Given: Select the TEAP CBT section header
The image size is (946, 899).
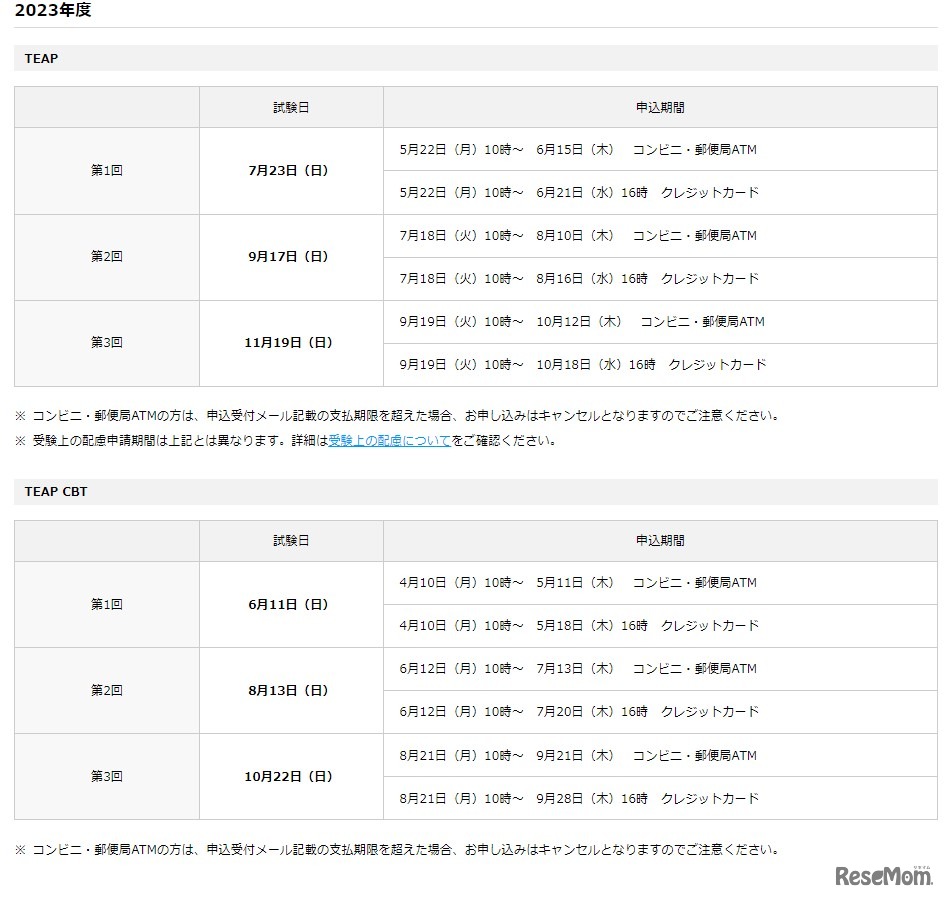Looking at the screenshot, I should (476, 492).
